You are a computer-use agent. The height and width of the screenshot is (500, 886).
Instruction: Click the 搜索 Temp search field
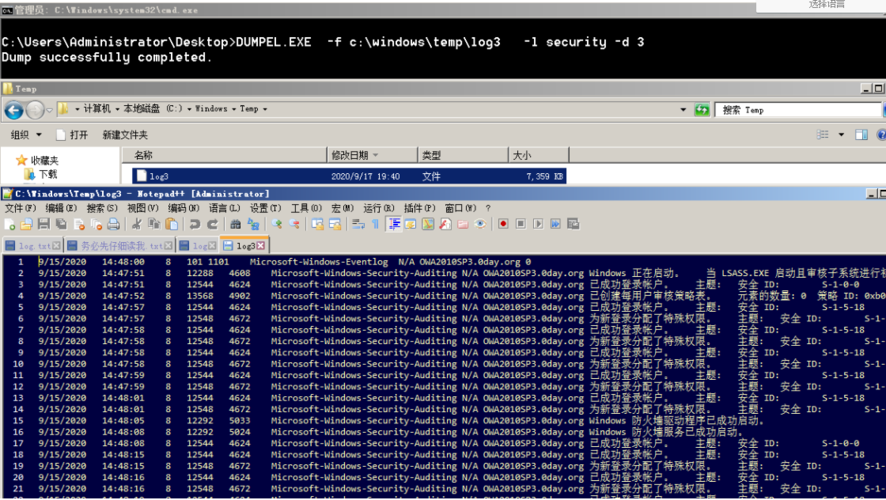point(798,110)
